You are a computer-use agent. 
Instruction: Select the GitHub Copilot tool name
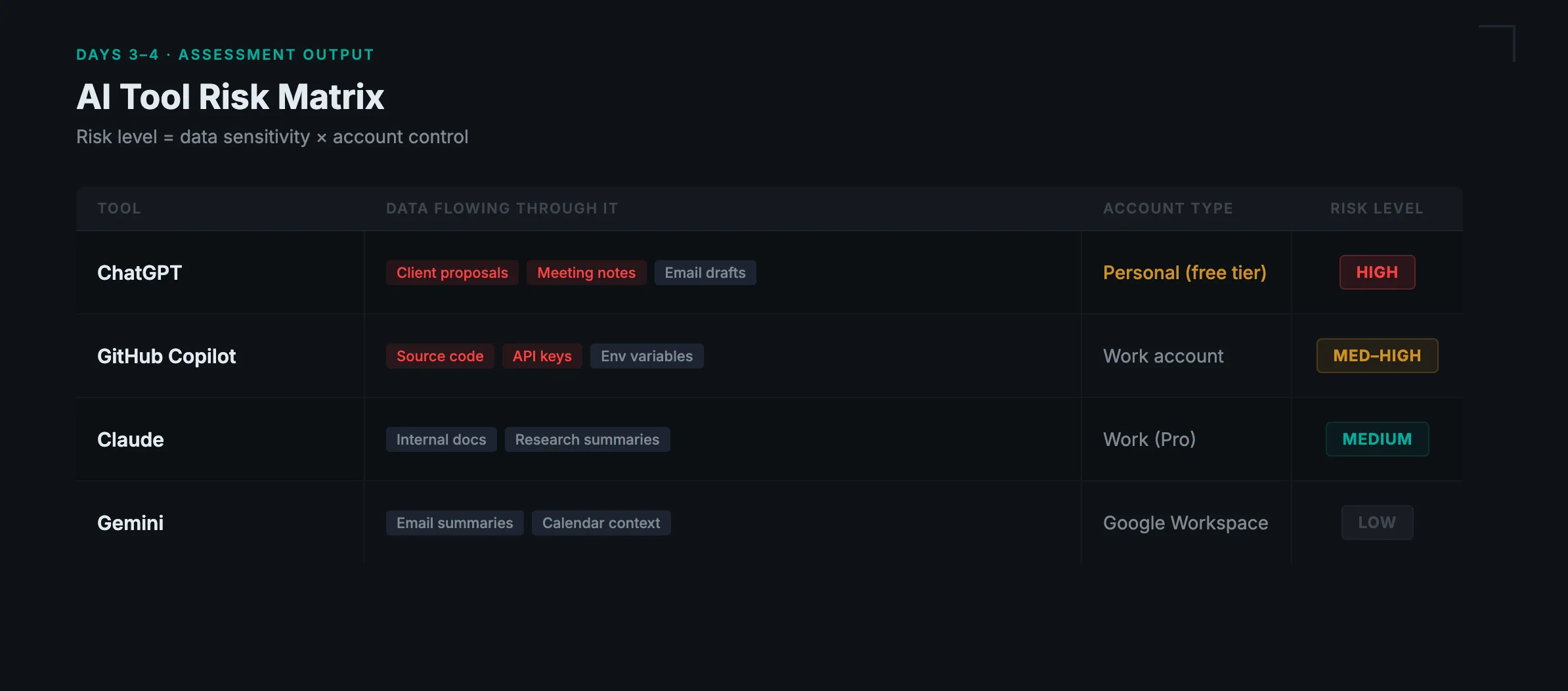[166, 356]
